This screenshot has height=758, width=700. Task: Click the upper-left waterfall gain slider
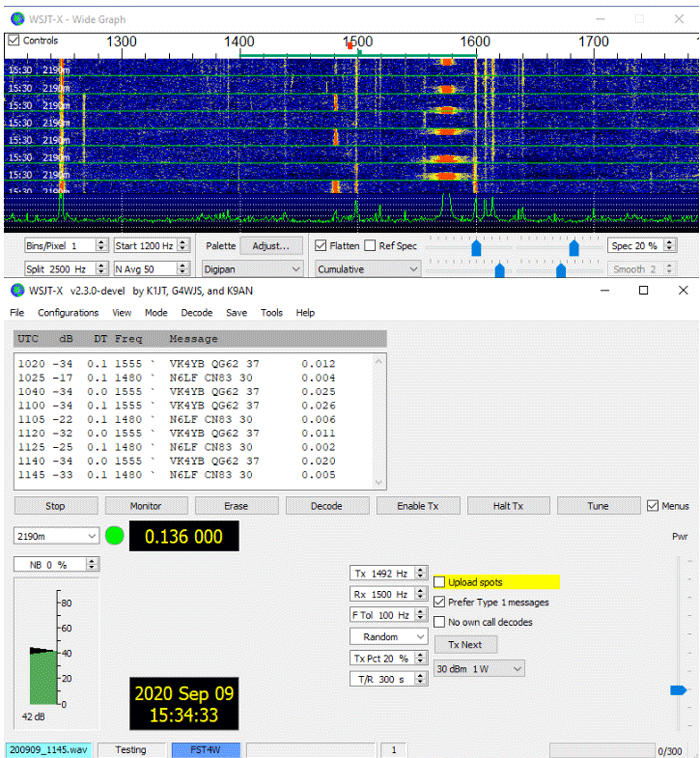[x=476, y=248]
